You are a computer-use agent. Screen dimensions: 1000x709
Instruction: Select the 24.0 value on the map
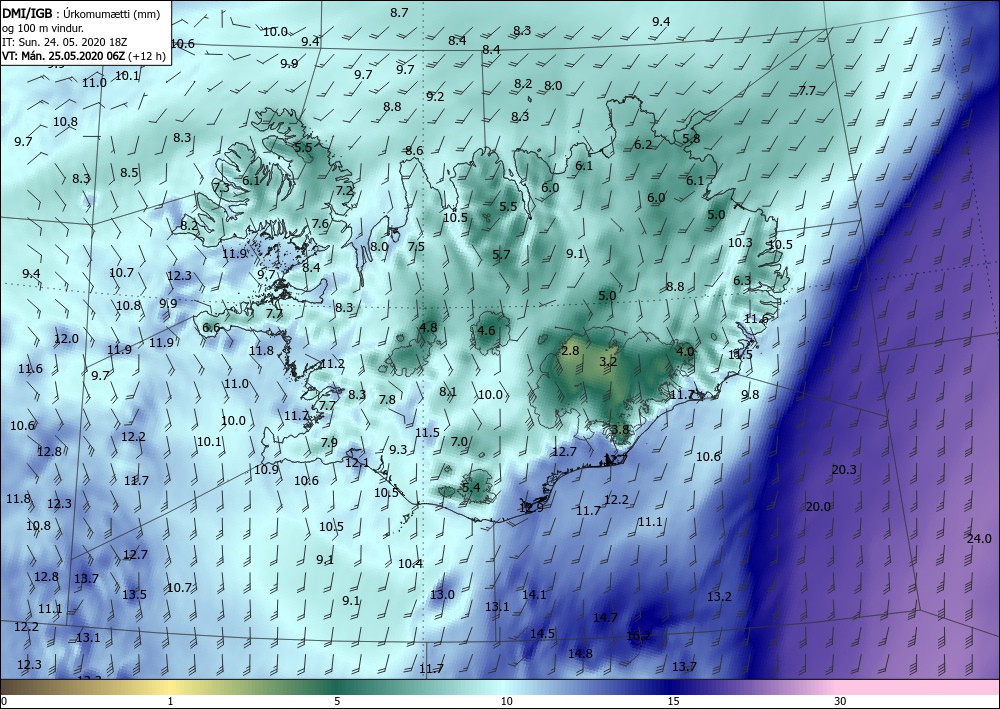point(979,539)
